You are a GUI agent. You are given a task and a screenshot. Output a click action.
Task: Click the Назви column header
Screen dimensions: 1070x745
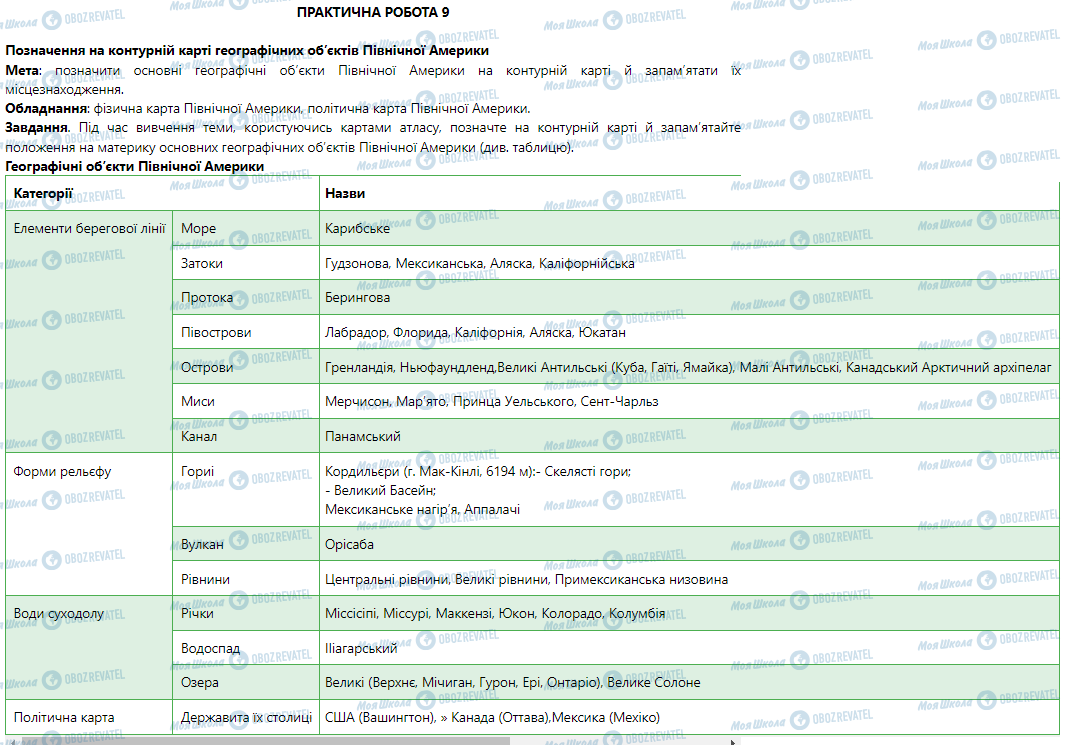pos(345,193)
